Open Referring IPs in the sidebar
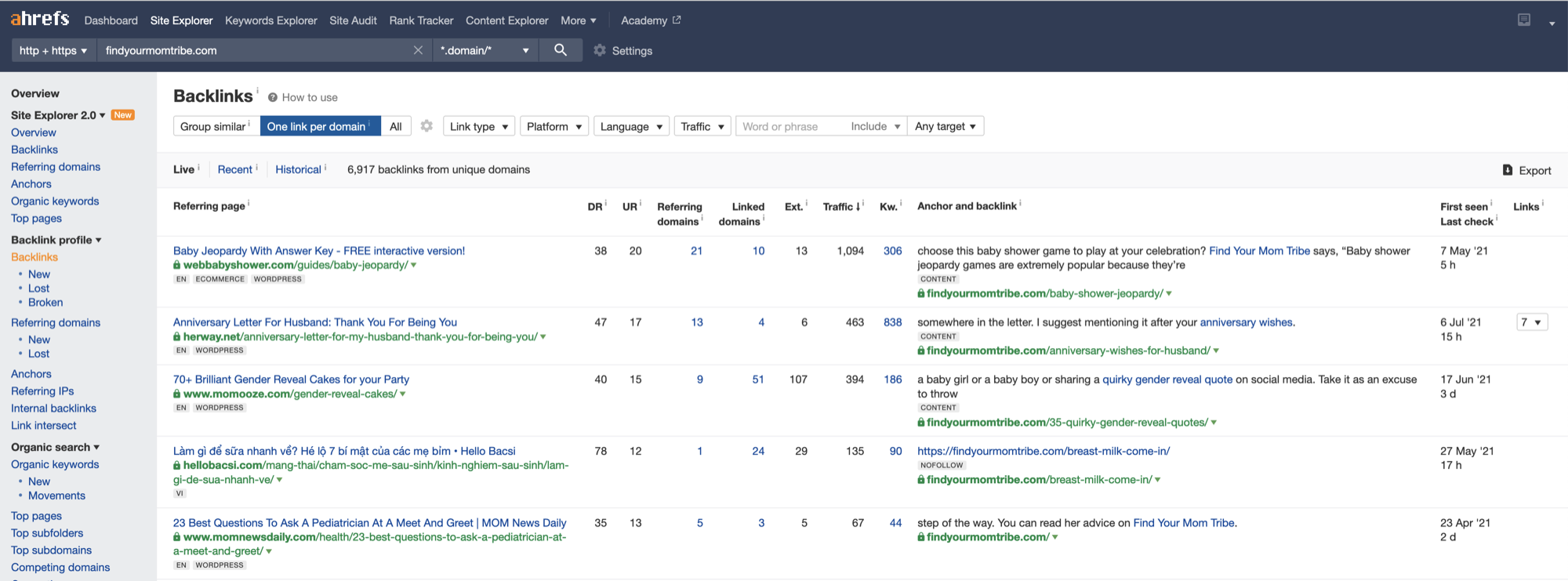Image resolution: width=1568 pixels, height=581 pixels. (42, 391)
